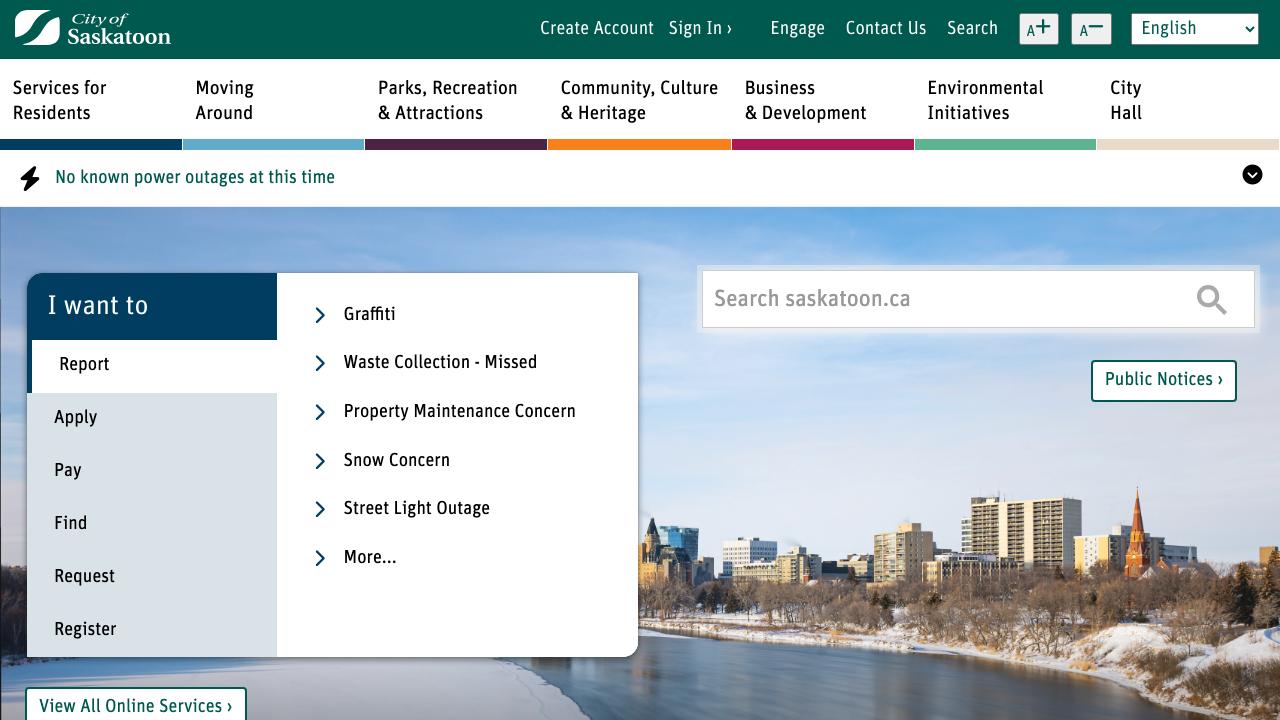The height and width of the screenshot is (720, 1280).
Task: Open the Parks, Recreation & Attractions menu
Action: [447, 100]
